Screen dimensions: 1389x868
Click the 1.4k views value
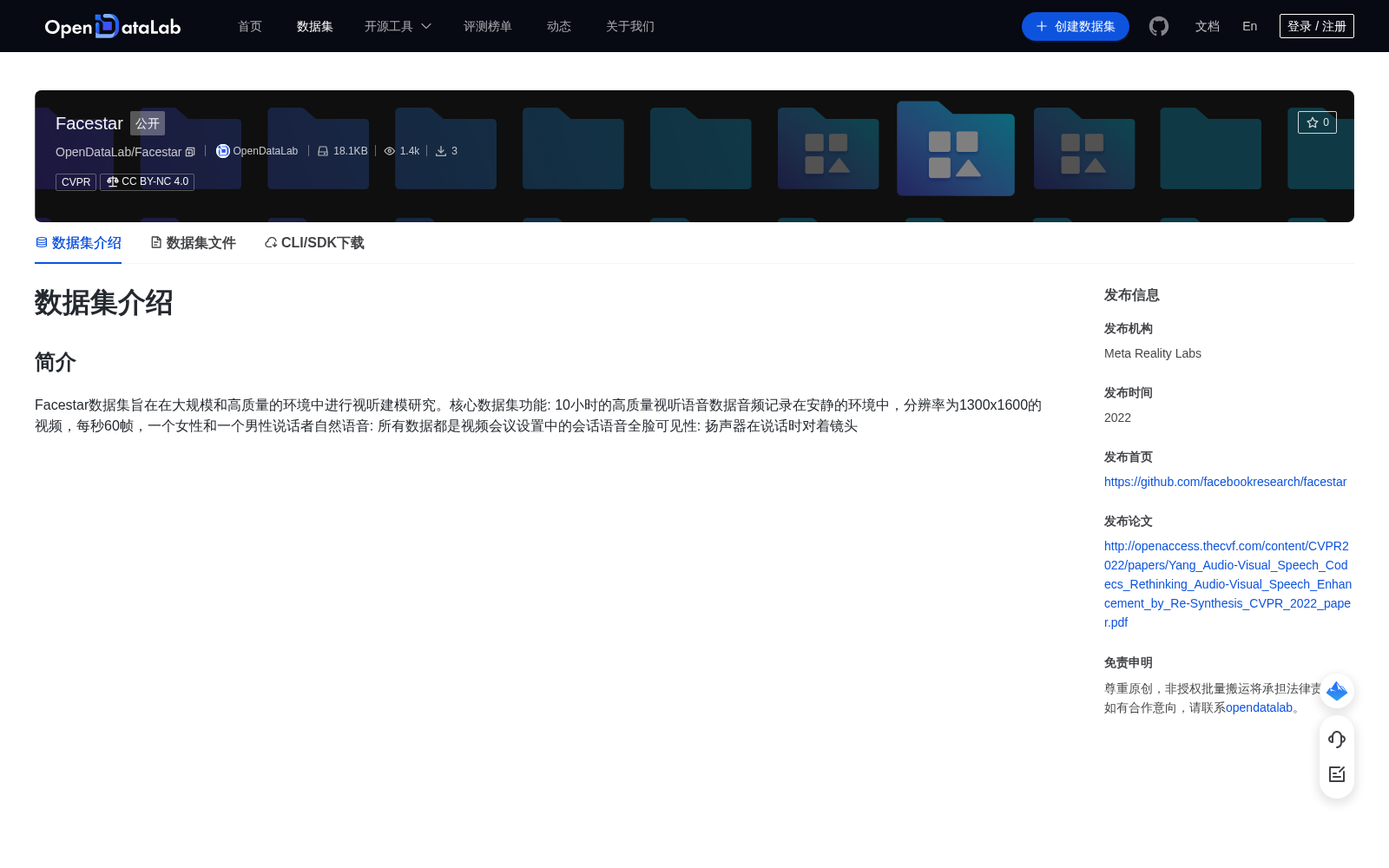410,151
